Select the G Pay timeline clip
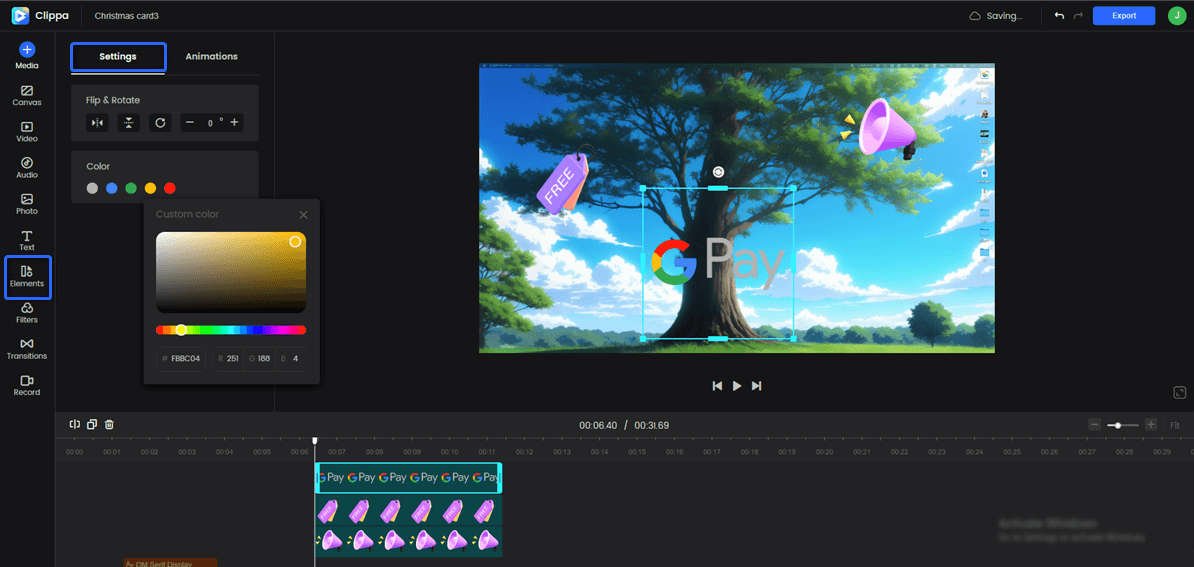This screenshot has width=1194, height=567. click(408, 477)
